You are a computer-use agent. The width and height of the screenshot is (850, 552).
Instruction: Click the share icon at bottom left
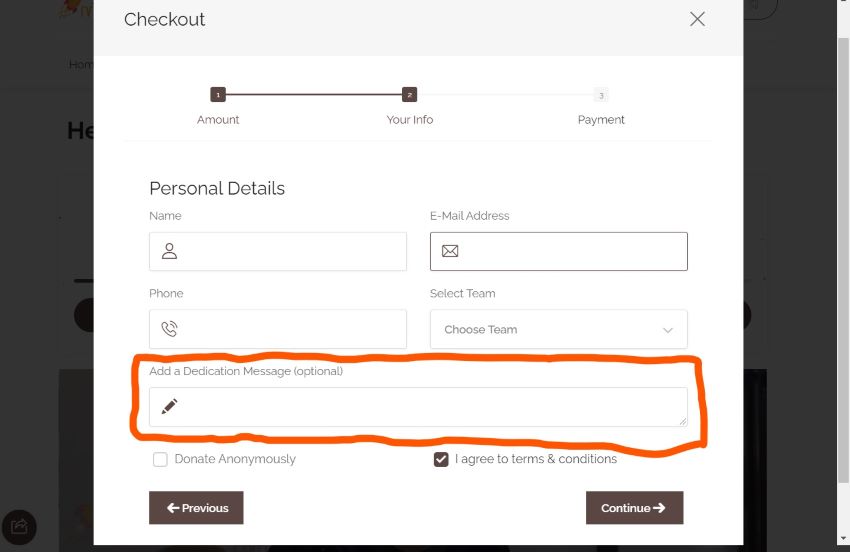tap(19, 527)
